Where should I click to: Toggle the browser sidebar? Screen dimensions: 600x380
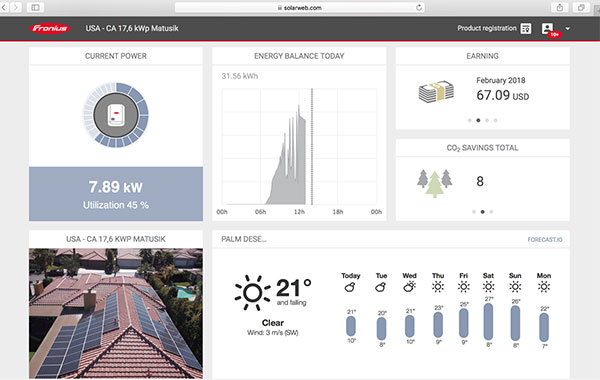(x=35, y=7)
